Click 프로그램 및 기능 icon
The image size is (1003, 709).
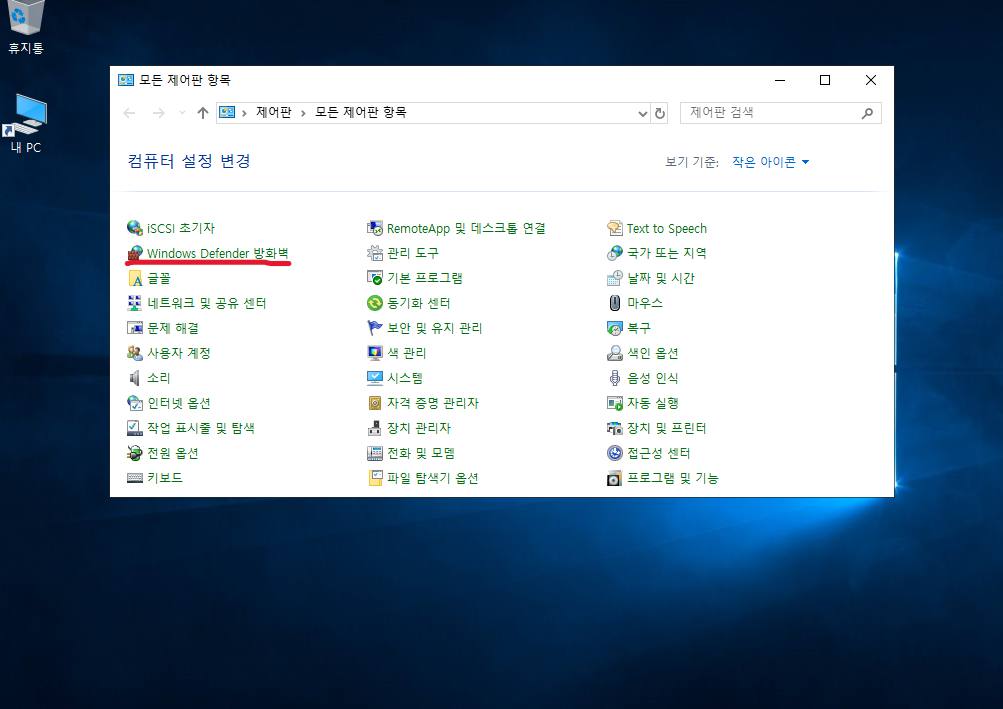pos(614,477)
